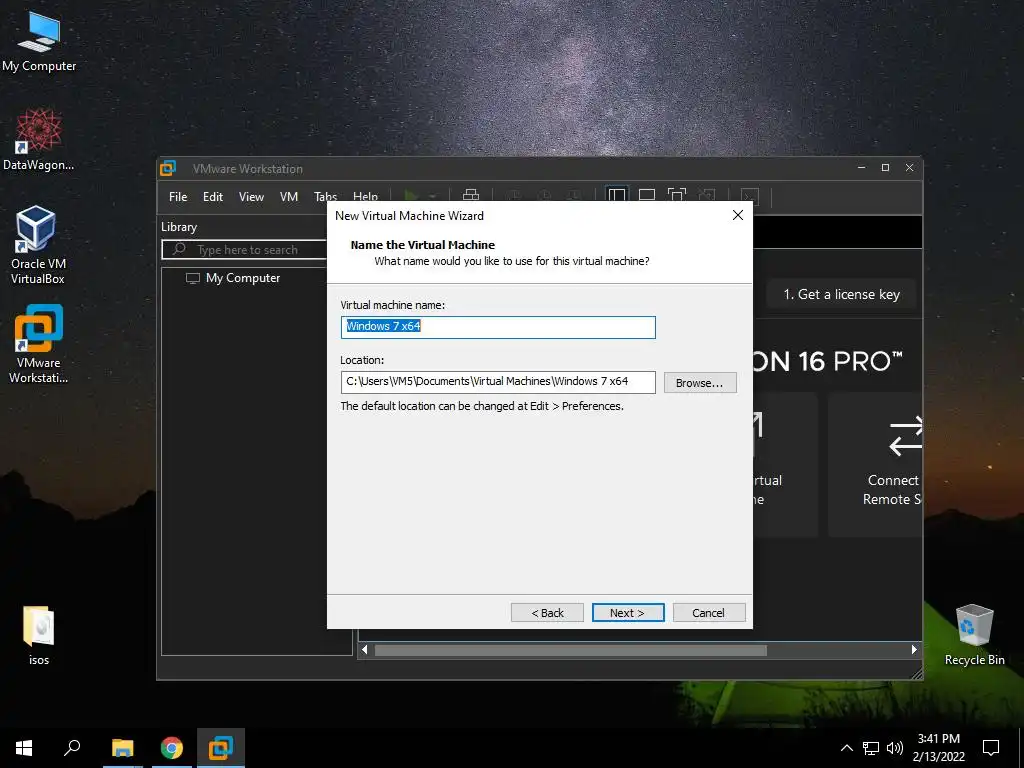Click the manage snapshots toolbar icon
The image size is (1024, 768).
(574, 195)
